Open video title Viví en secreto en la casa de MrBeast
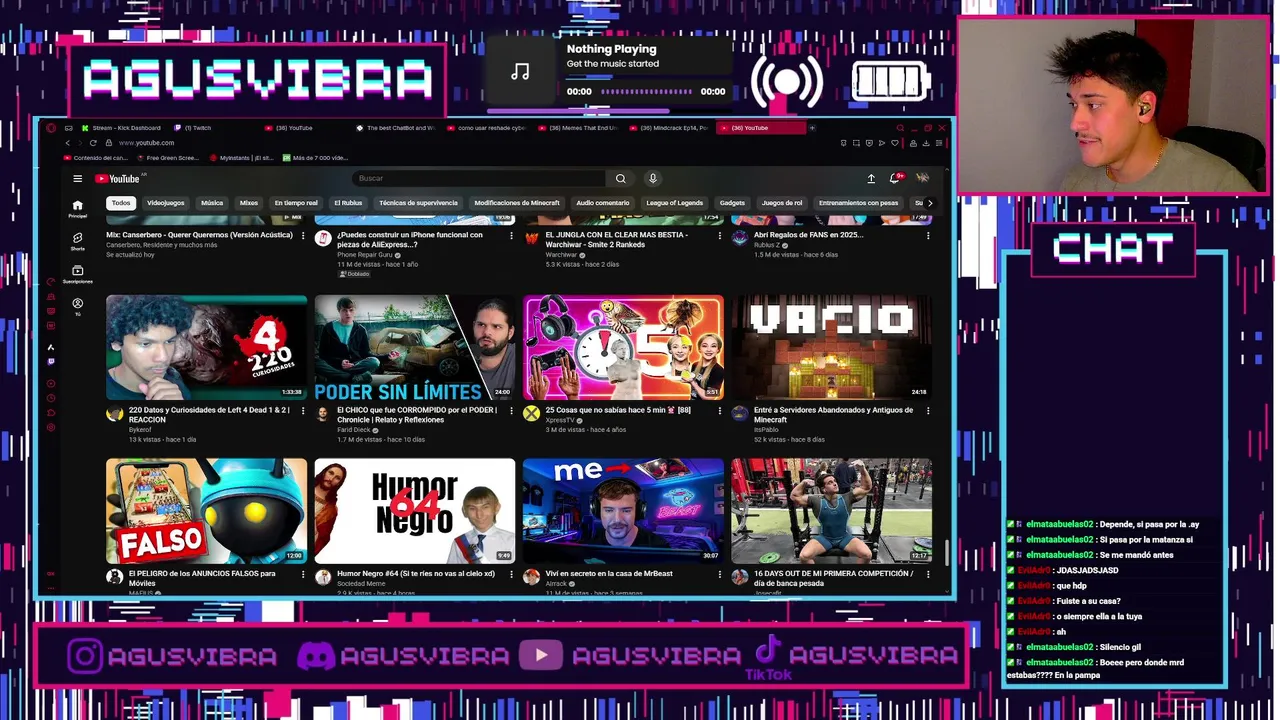The width and height of the screenshot is (1280, 720). 609,574
